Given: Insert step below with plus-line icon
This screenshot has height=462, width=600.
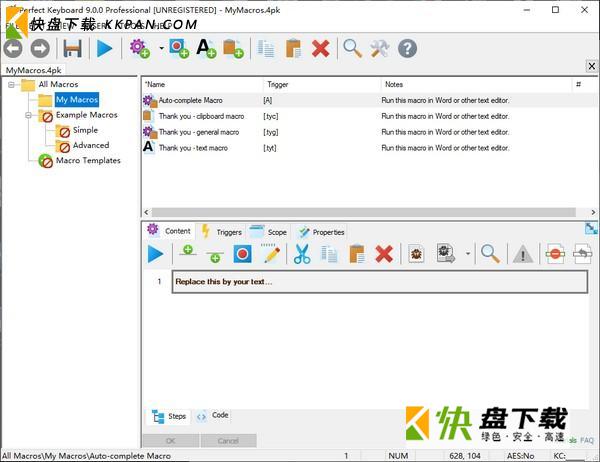Looking at the screenshot, I should pos(215,256).
